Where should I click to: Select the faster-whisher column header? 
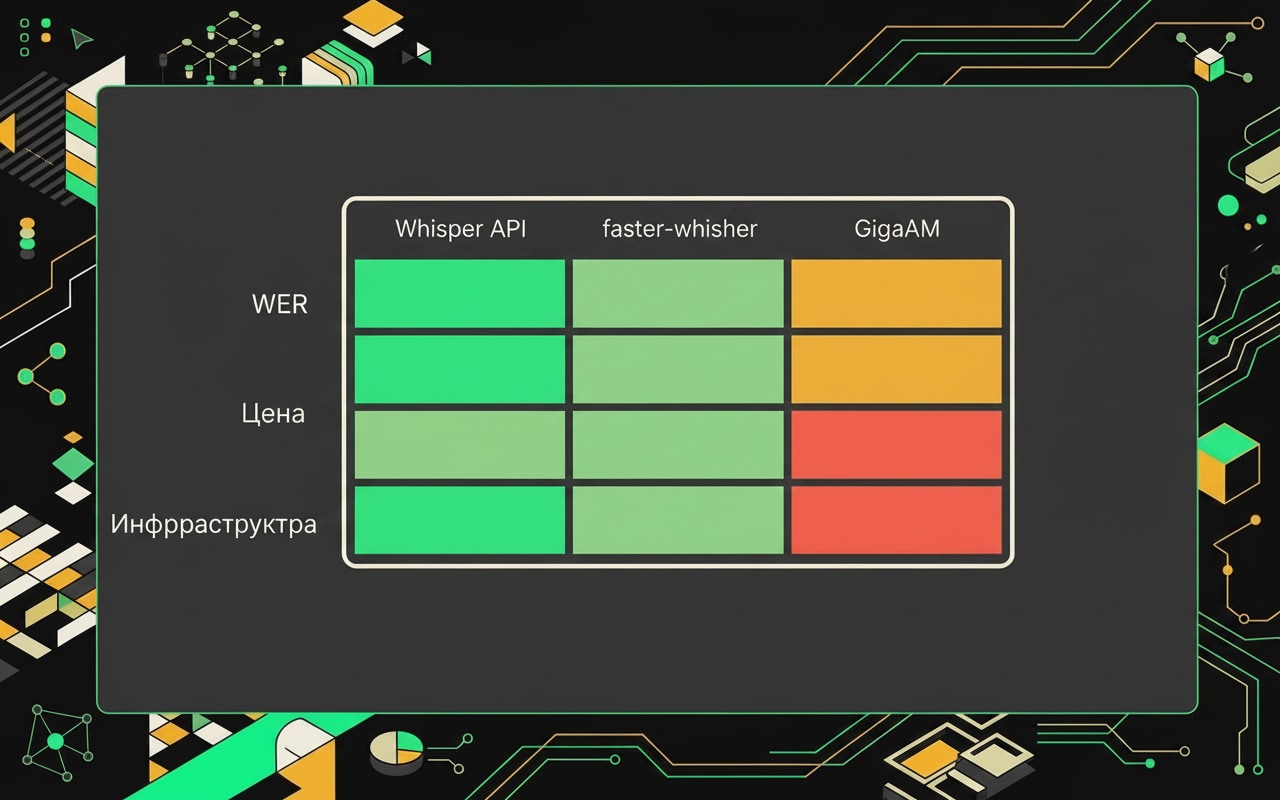tap(680, 229)
